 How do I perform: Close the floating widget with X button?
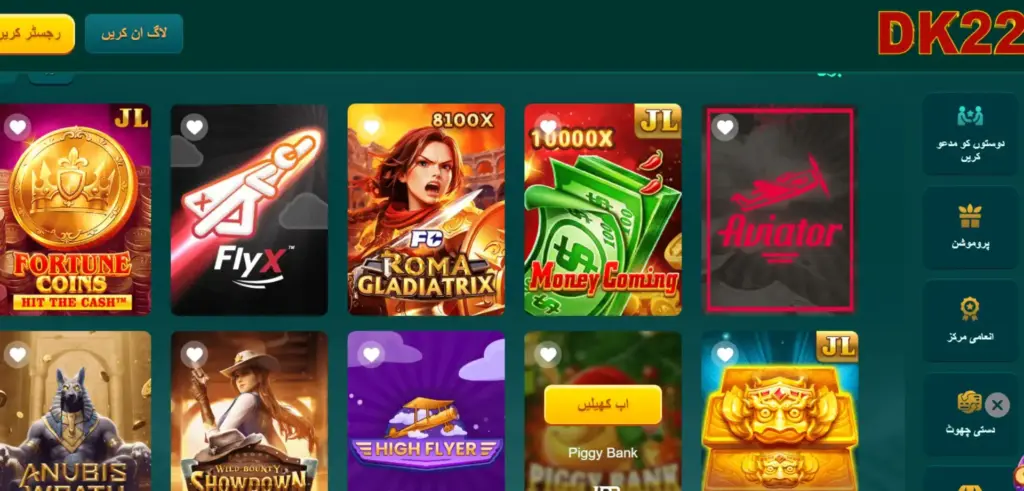997,405
